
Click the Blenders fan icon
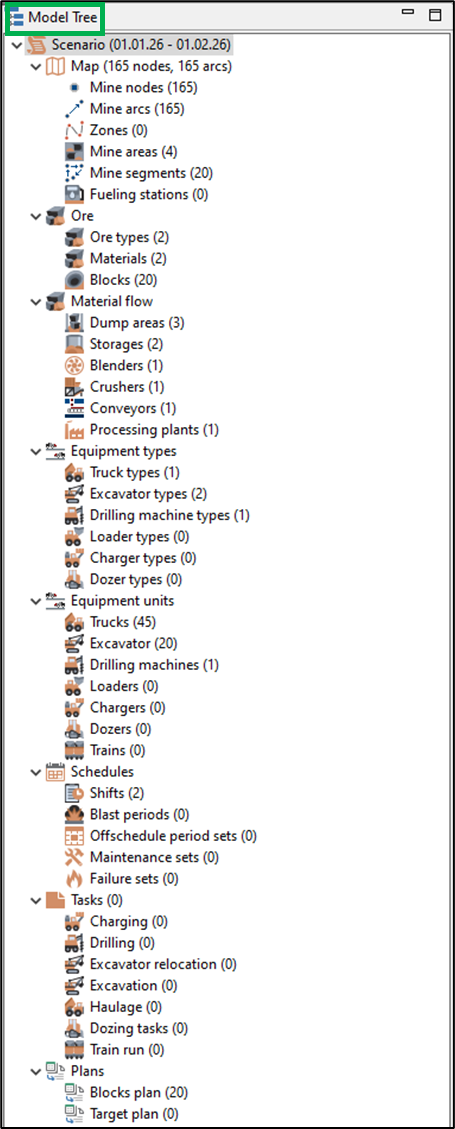pos(74,366)
